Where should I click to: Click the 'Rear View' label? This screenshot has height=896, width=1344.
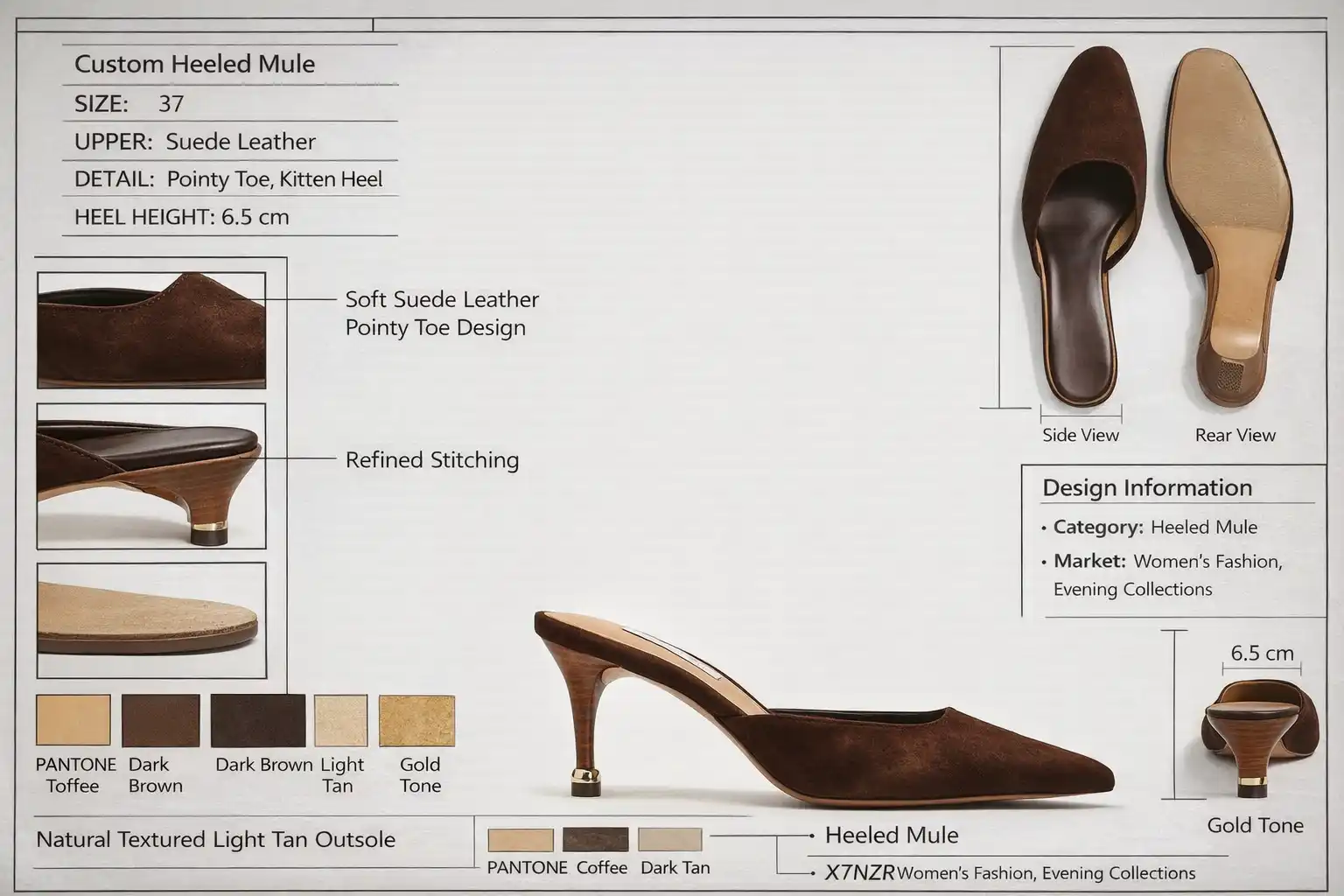[x=1235, y=435]
